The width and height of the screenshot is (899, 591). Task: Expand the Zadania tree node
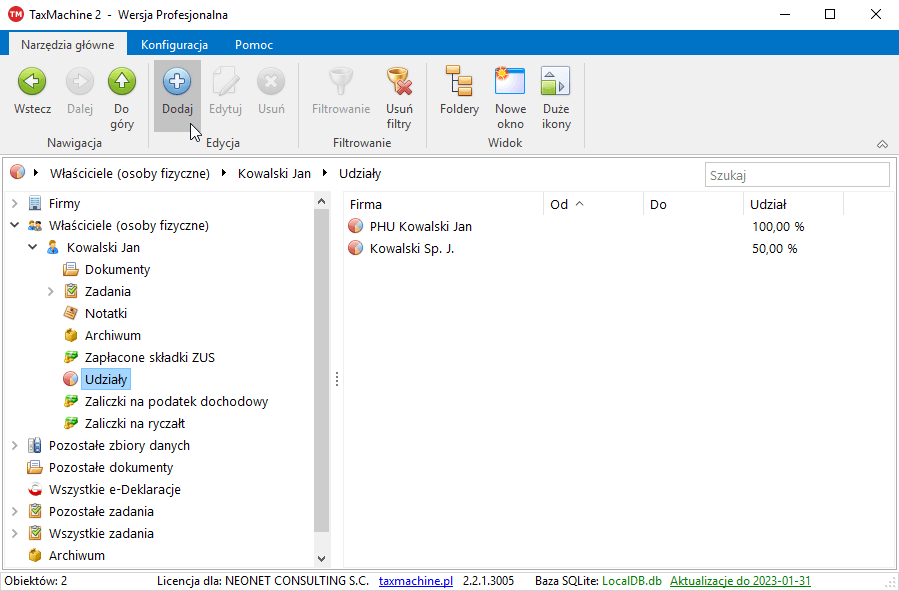(51, 291)
